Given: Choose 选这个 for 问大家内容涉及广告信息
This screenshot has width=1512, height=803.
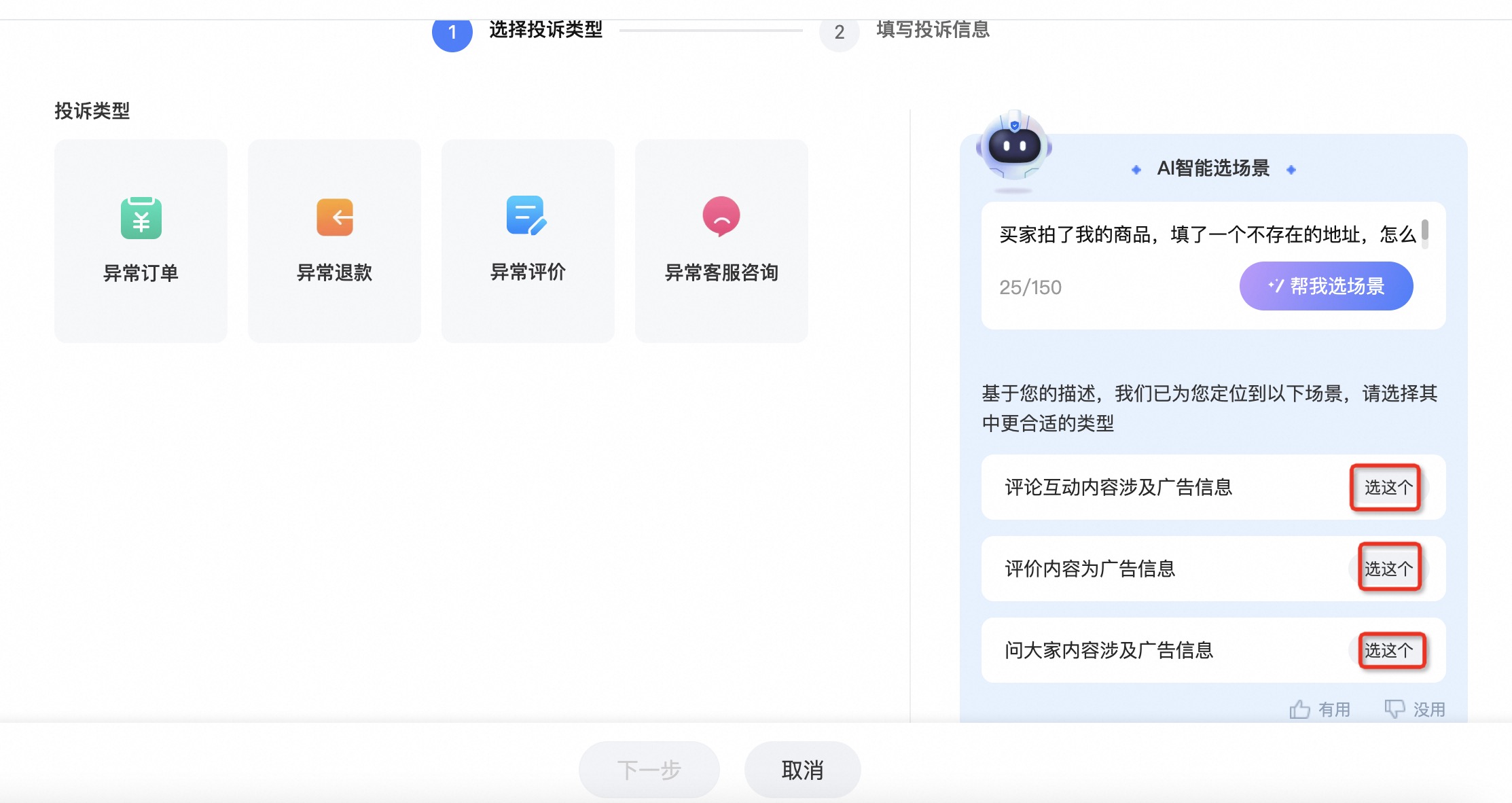Looking at the screenshot, I should pyautogui.click(x=1388, y=650).
